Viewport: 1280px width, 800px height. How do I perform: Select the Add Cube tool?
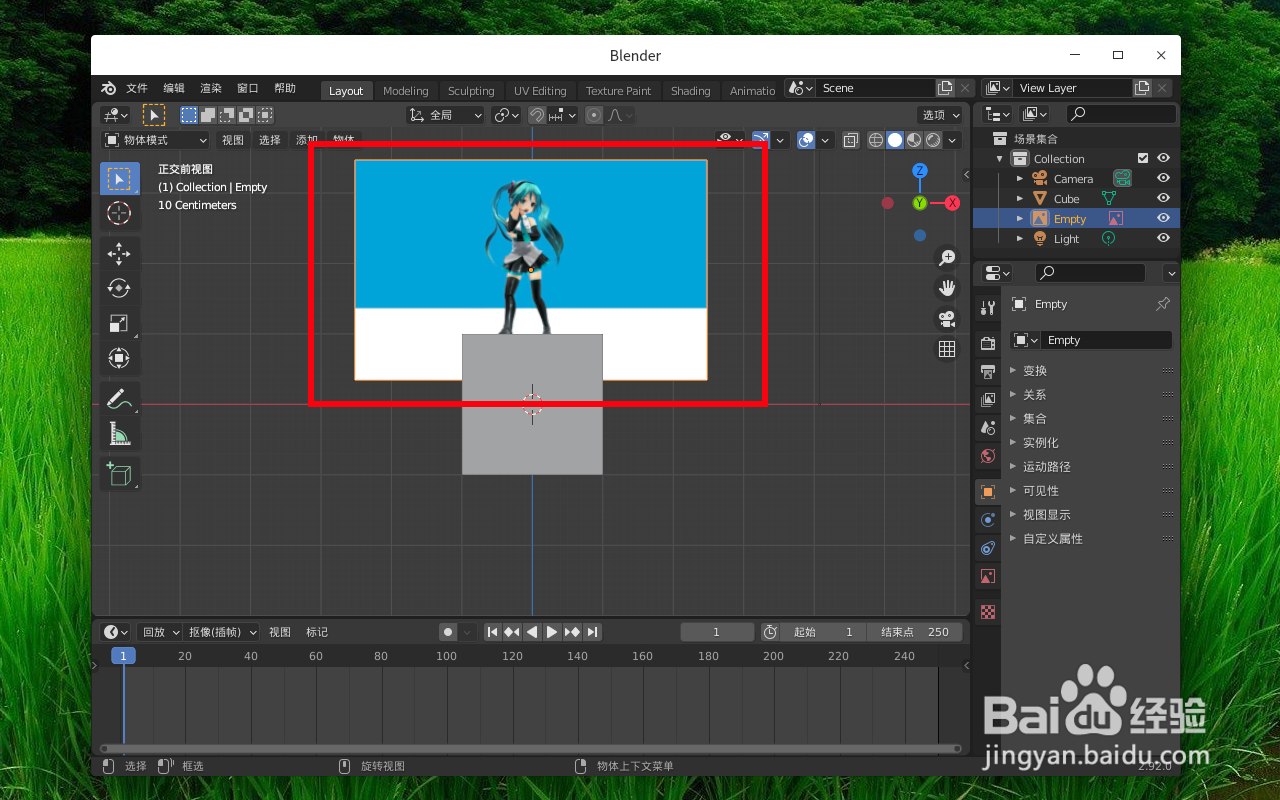point(119,474)
